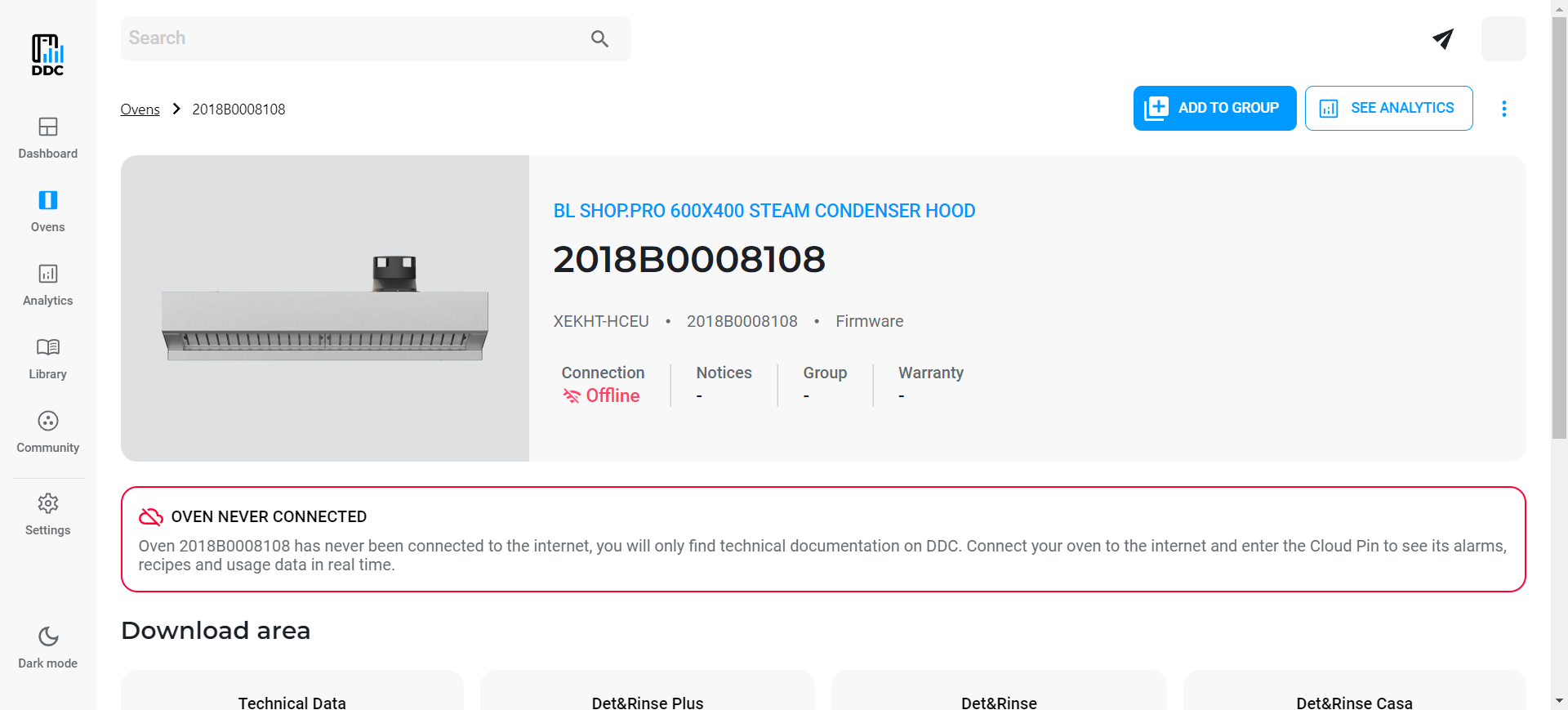The height and width of the screenshot is (710, 1568).
Task: Click the user profile avatar box
Action: (1503, 38)
